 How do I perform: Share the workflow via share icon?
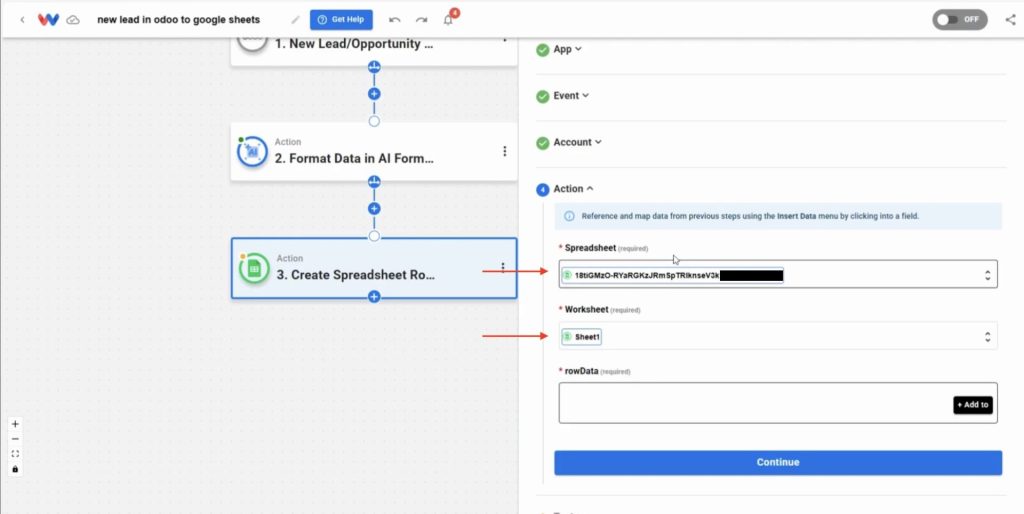coord(1010,20)
